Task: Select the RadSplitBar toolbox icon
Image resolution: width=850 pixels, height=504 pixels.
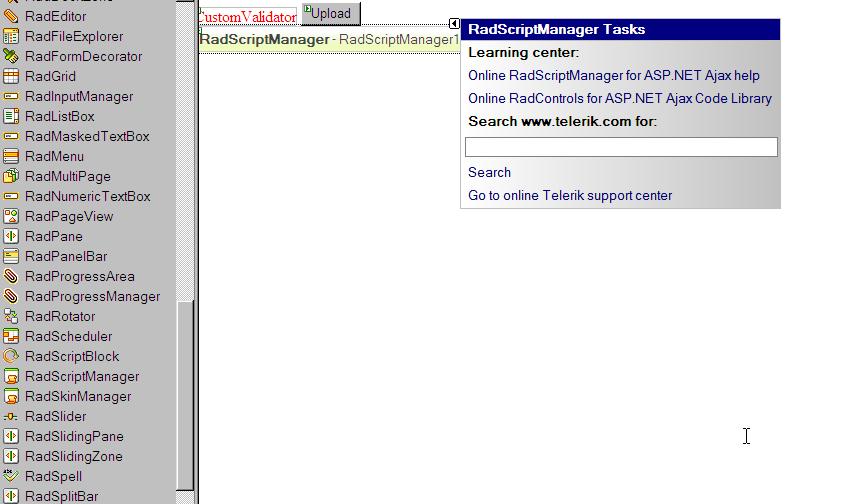Action: [11, 496]
